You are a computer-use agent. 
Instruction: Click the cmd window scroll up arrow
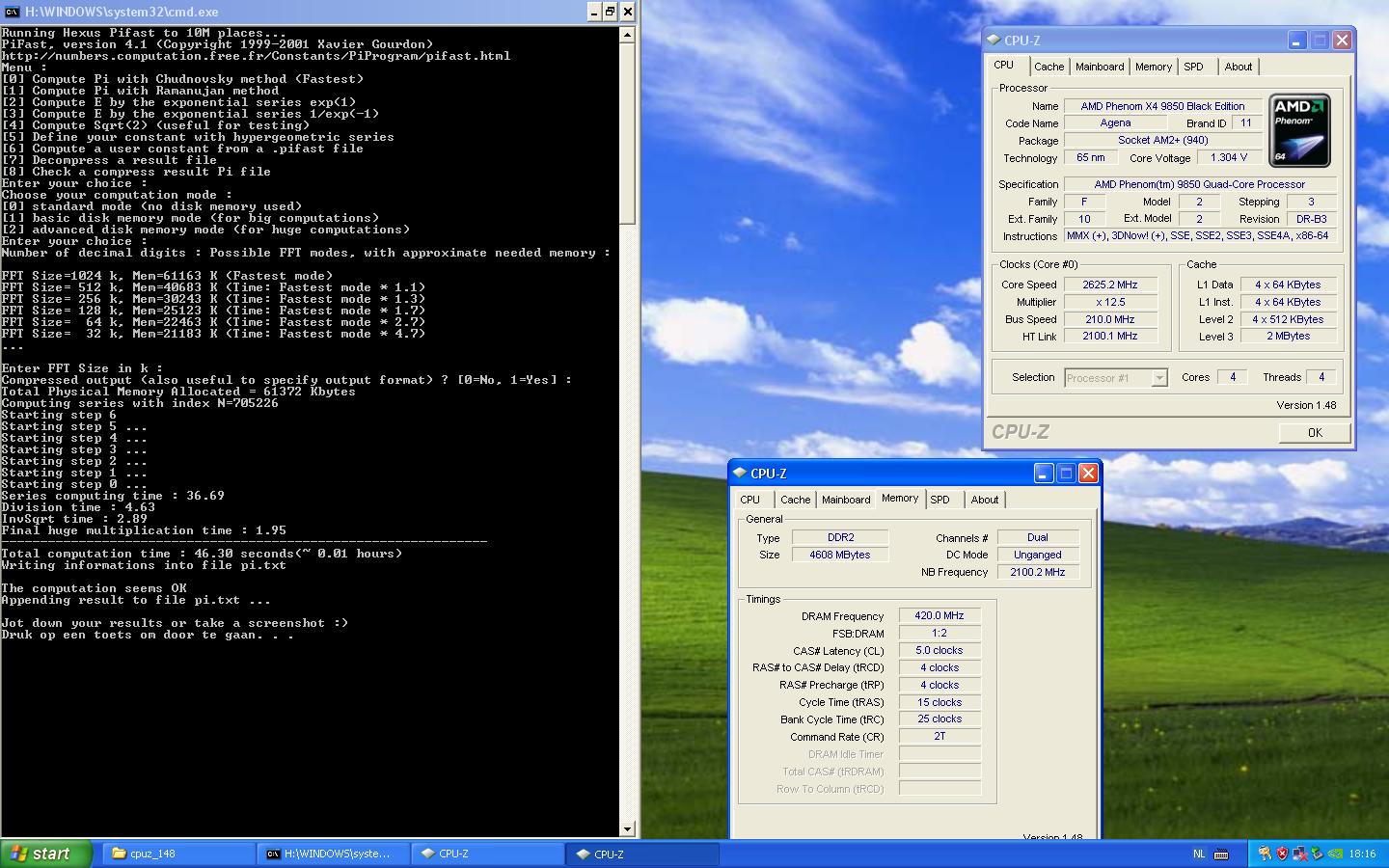(x=627, y=34)
